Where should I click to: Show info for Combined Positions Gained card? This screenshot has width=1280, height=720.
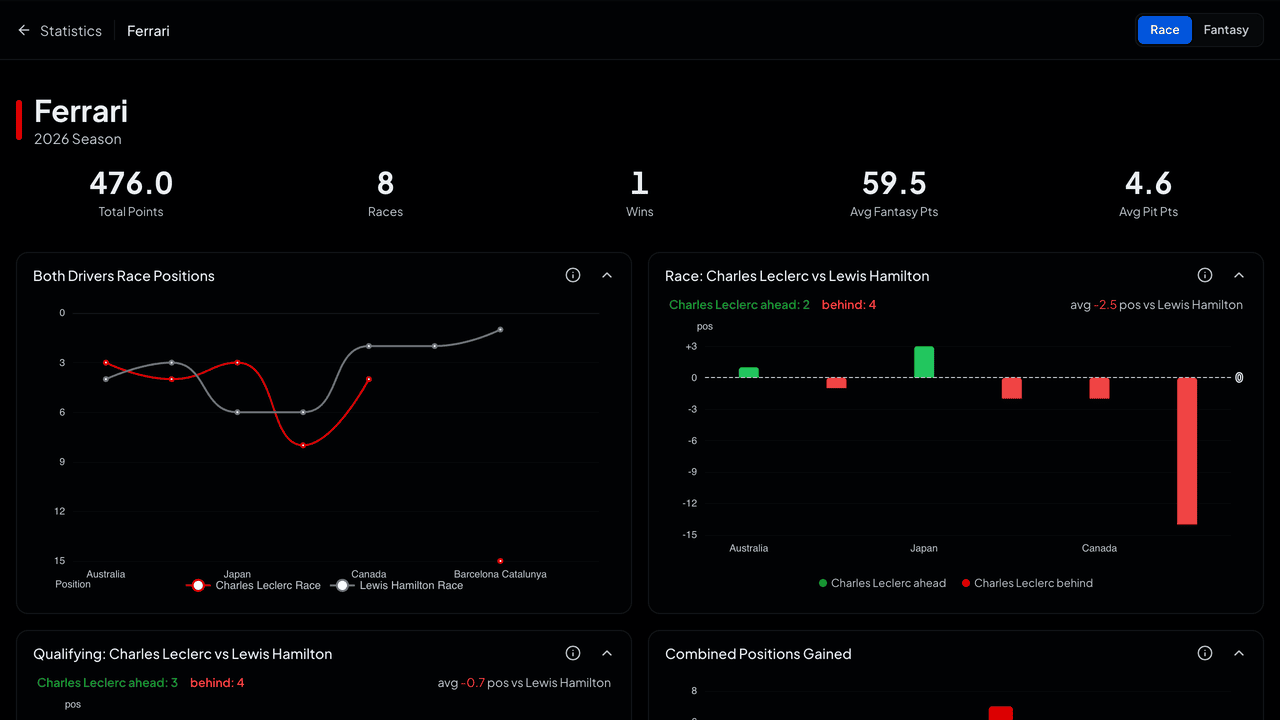pyautogui.click(x=1205, y=653)
